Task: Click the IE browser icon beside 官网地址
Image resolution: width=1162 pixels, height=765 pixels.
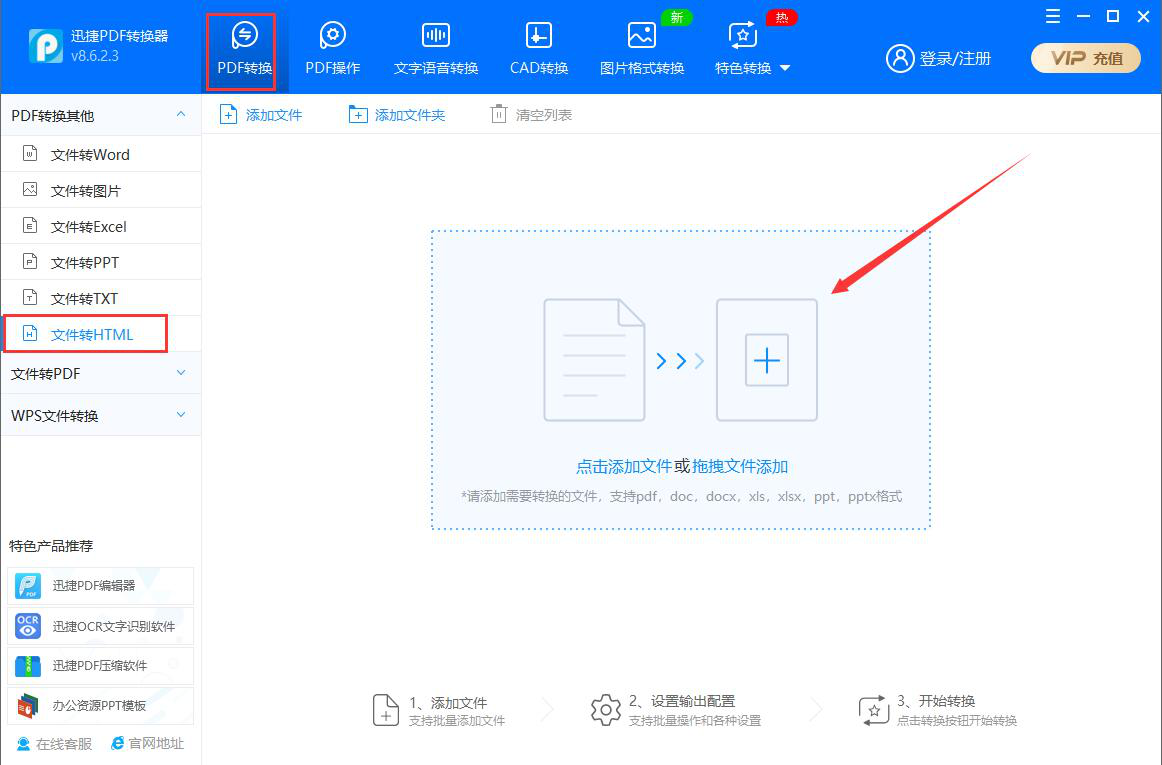Action: click(x=117, y=744)
